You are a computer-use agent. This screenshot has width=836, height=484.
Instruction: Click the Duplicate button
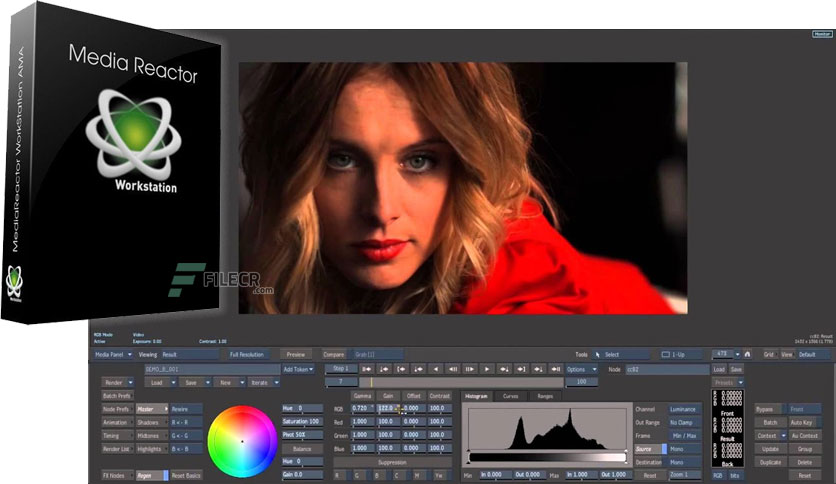click(770, 463)
